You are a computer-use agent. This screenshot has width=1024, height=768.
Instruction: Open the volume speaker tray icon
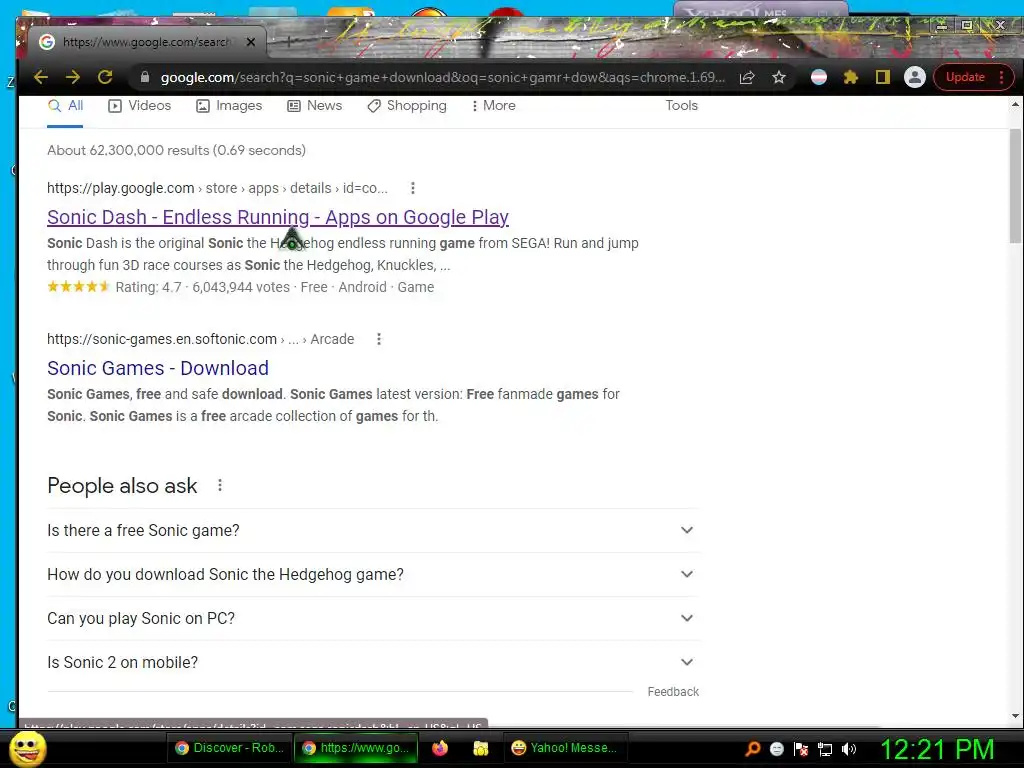point(849,748)
